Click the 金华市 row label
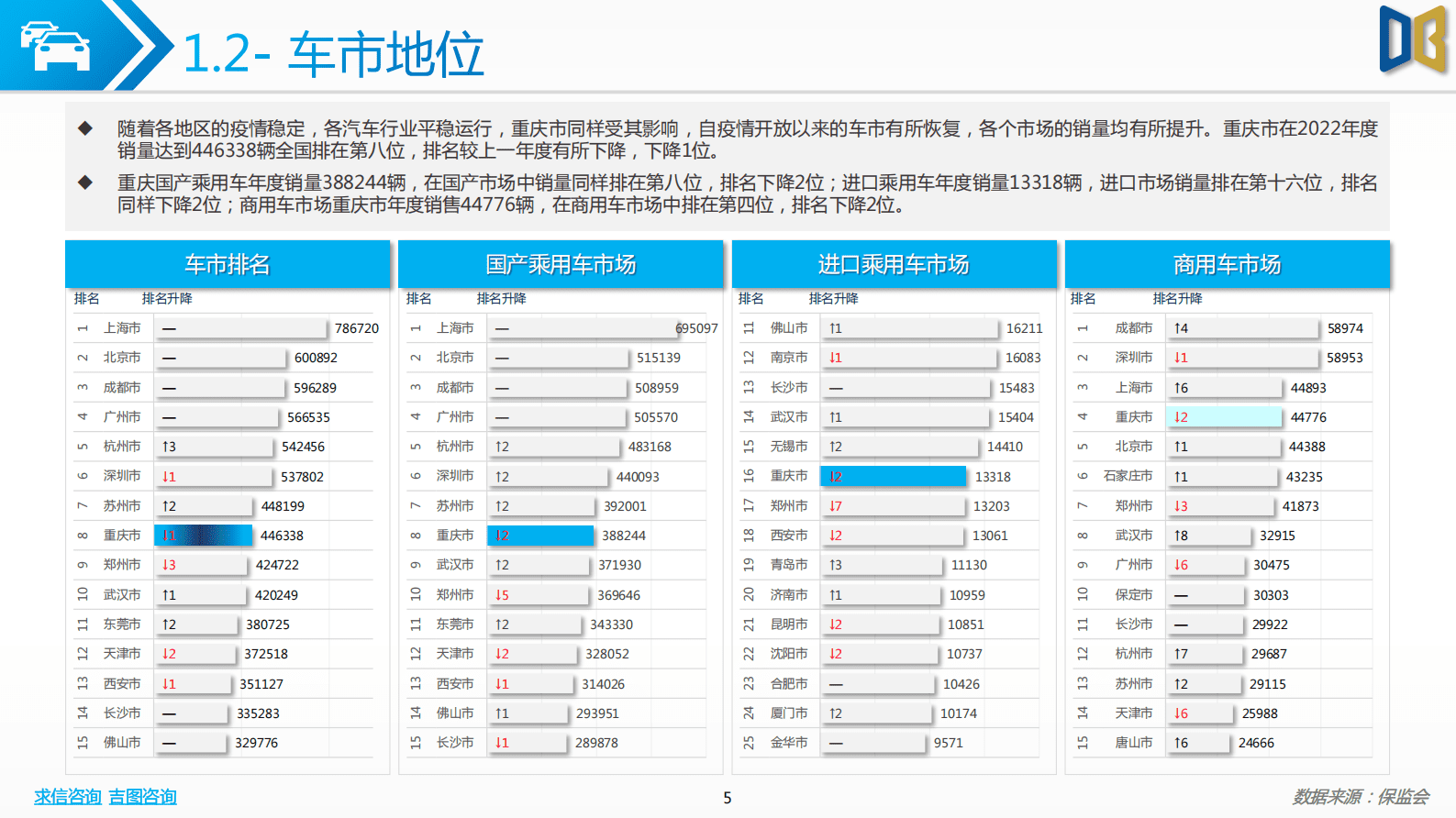Viewport: 1456px width, 818px height. [789, 743]
